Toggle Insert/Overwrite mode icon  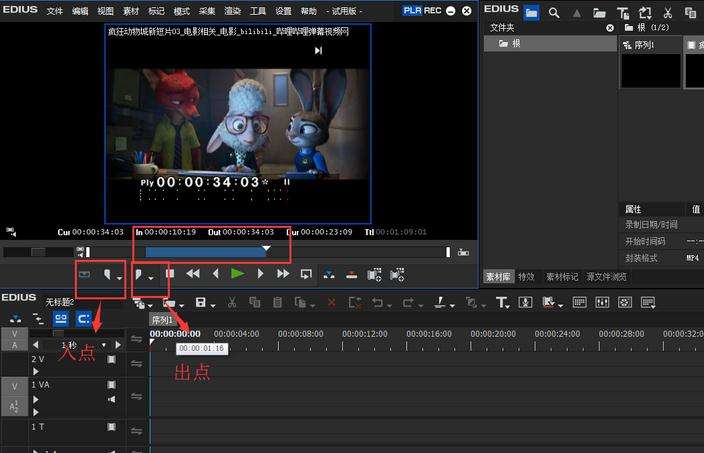pos(16,319)
